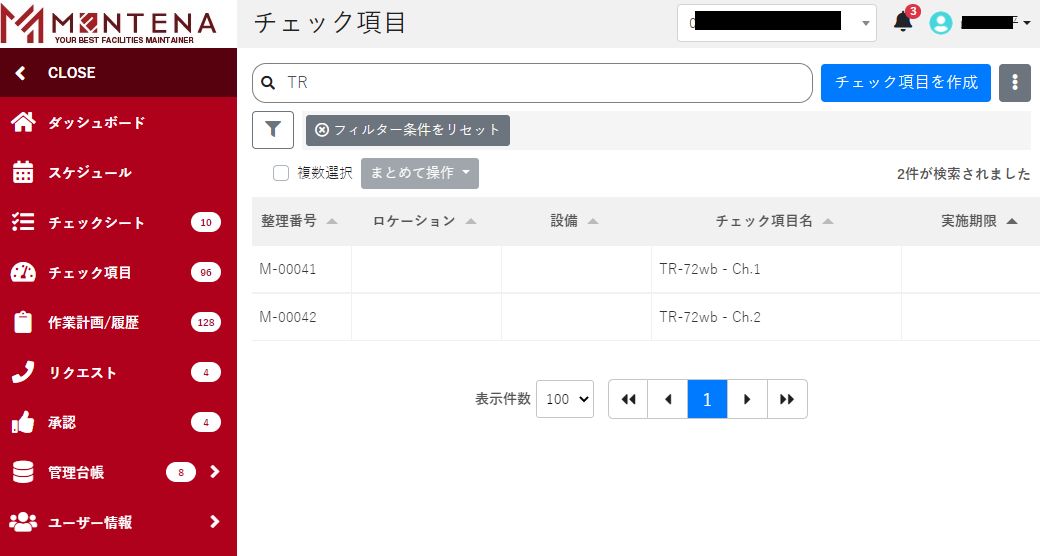This screenshot has height=556, width=1040.
Task: Jump to the last page using double arrow
Action: pyautogui.click(x=787, y=399)
